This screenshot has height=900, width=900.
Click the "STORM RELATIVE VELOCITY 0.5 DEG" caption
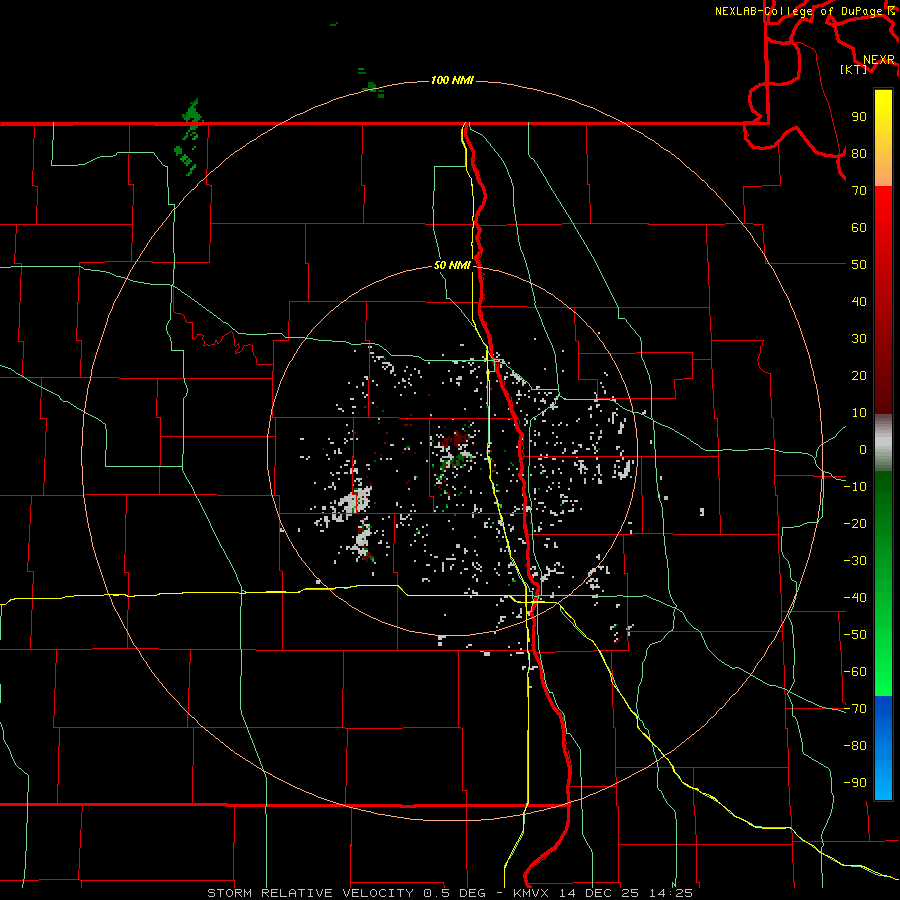coord(346,893)
